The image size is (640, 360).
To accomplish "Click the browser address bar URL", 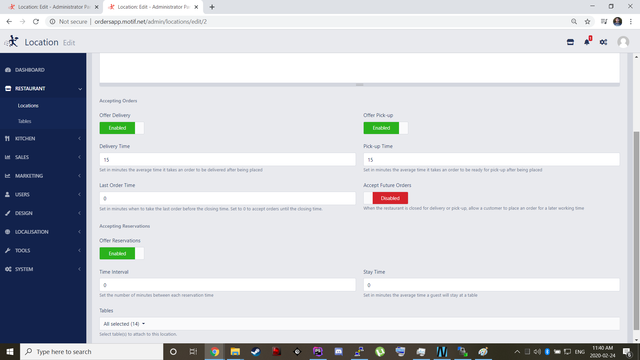I will click(x=151, y=22).
